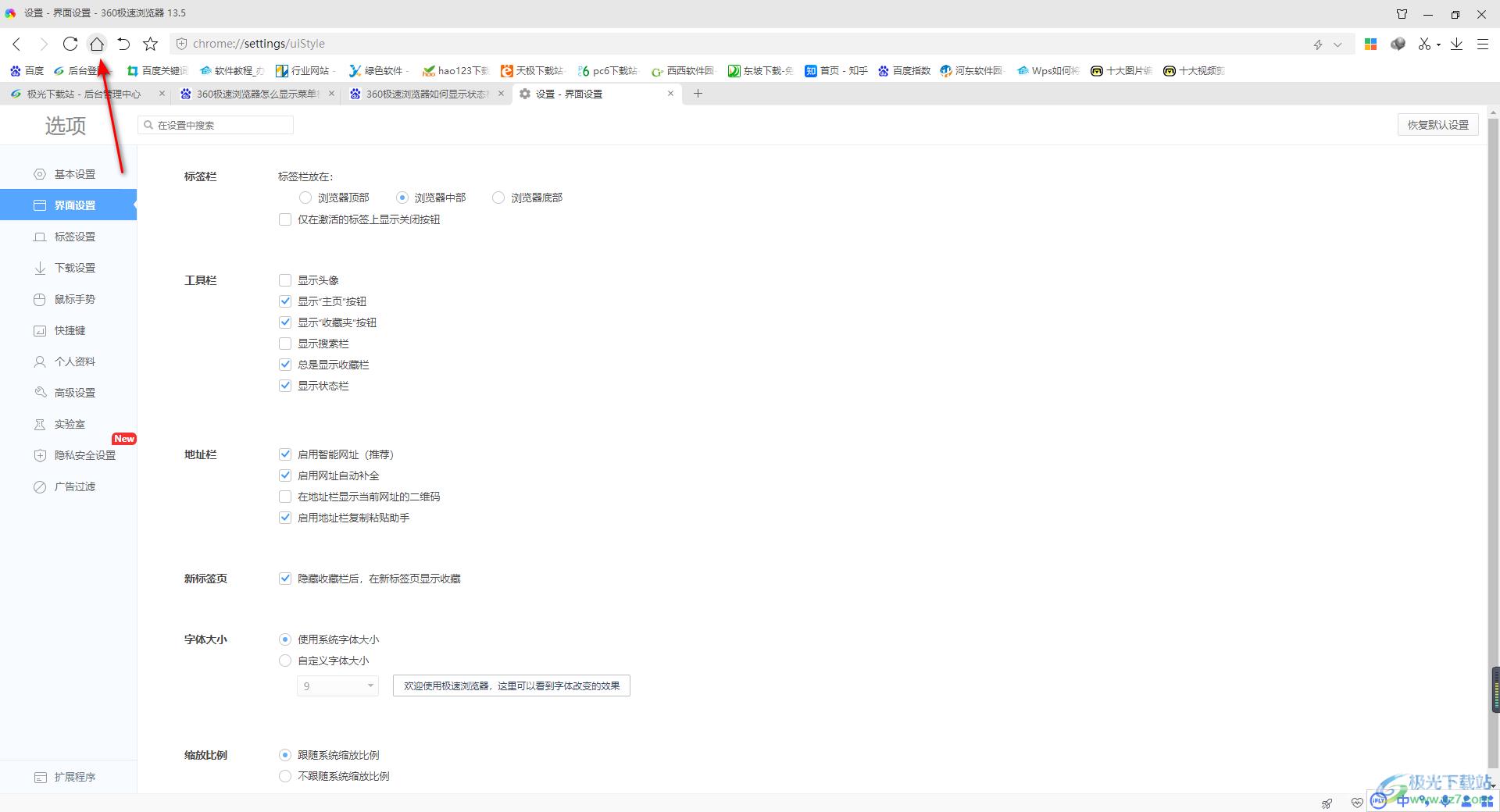Click the Home page toolbar icon
Screen dimensions: 1500x812
click(97, 44)
